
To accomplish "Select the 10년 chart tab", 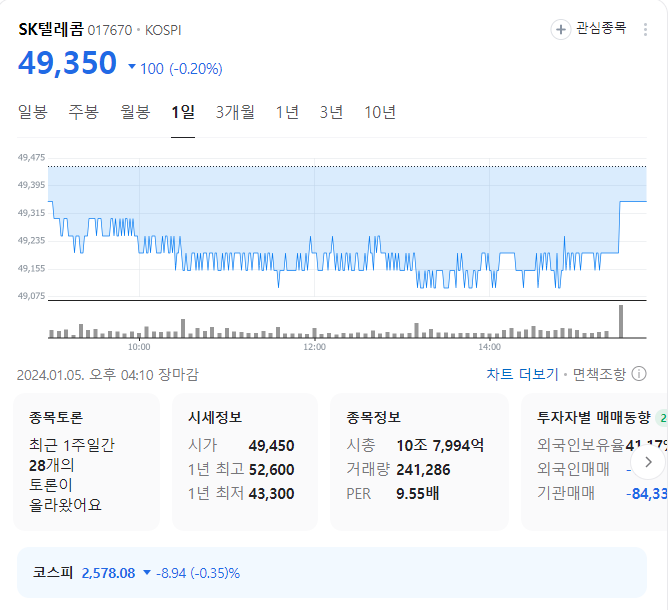I will click(x=380, y=112).
